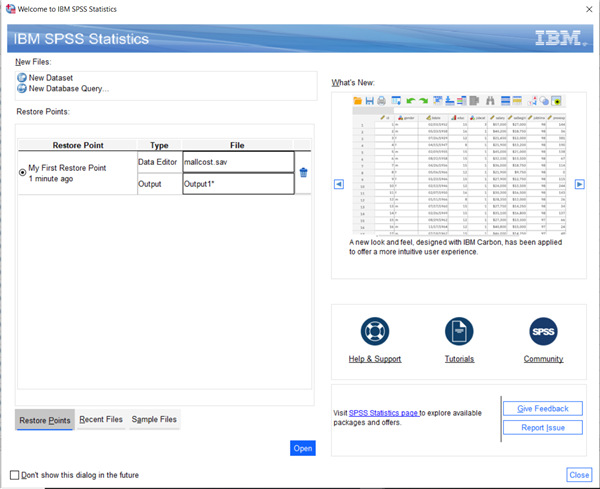Click the Give Feedback button

pyautogui.click(x=542, y=409)
